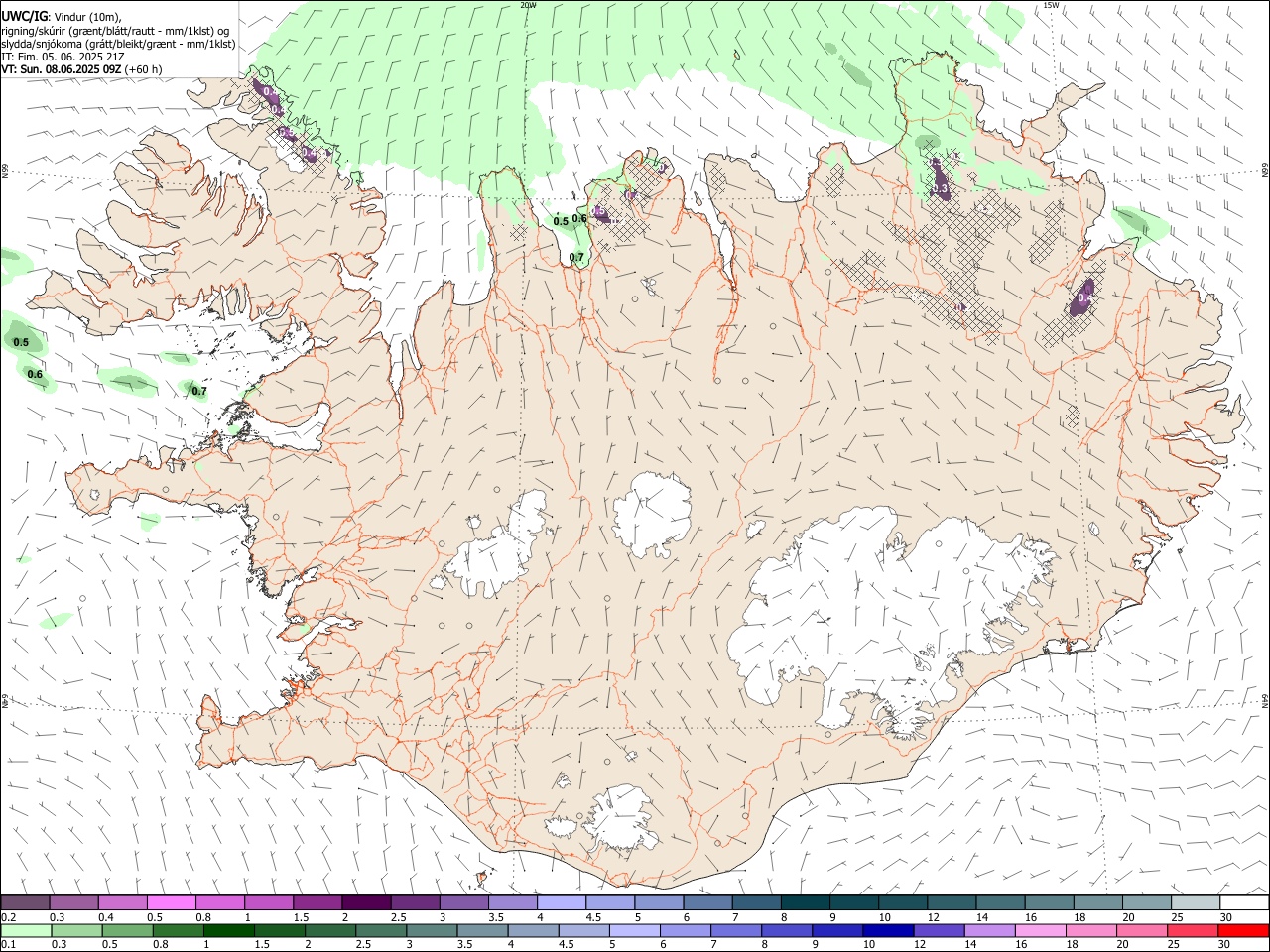
Task: Click the 0.7 value in the western bay
Action: pos(199,391)
